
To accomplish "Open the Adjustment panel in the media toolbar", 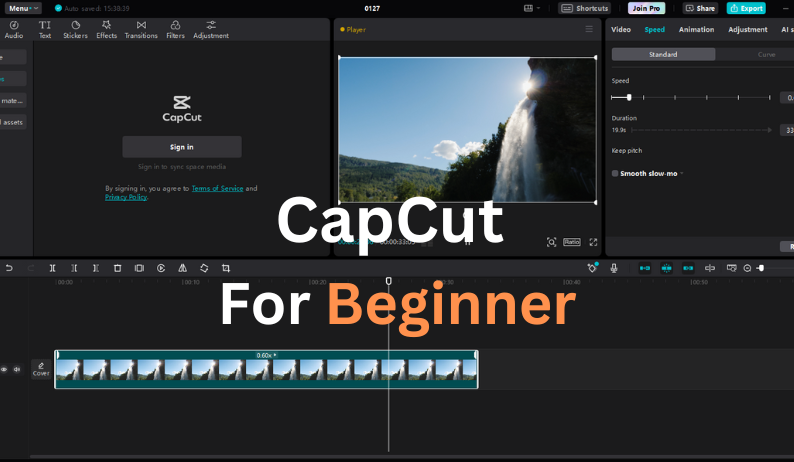I will [x=211, y=29].
